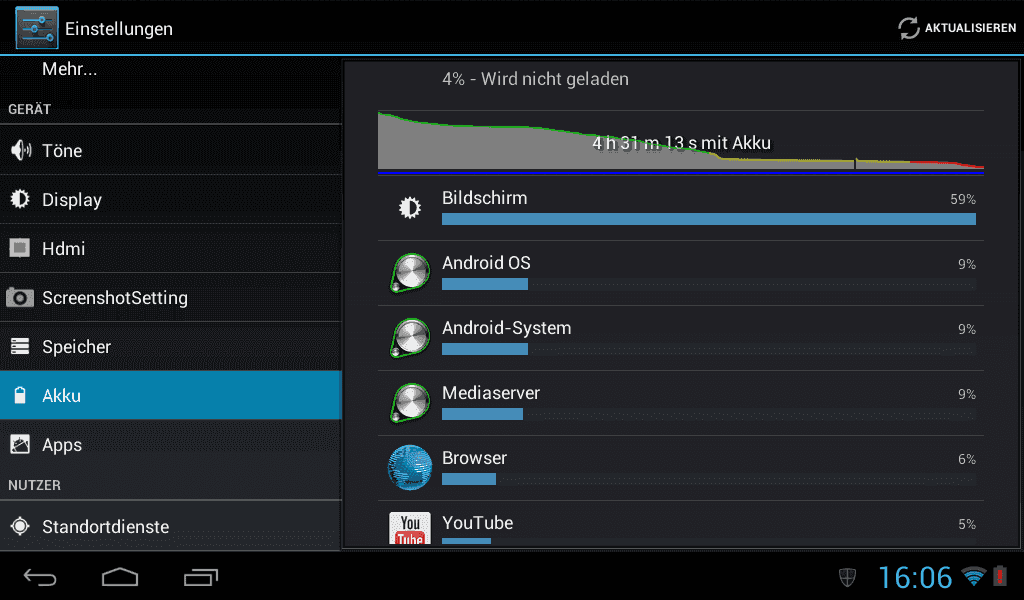The width and height of the screenshot is (1024, 600).
Task: Open Mehr... wireless settings
Action: [x=171, y=69]
